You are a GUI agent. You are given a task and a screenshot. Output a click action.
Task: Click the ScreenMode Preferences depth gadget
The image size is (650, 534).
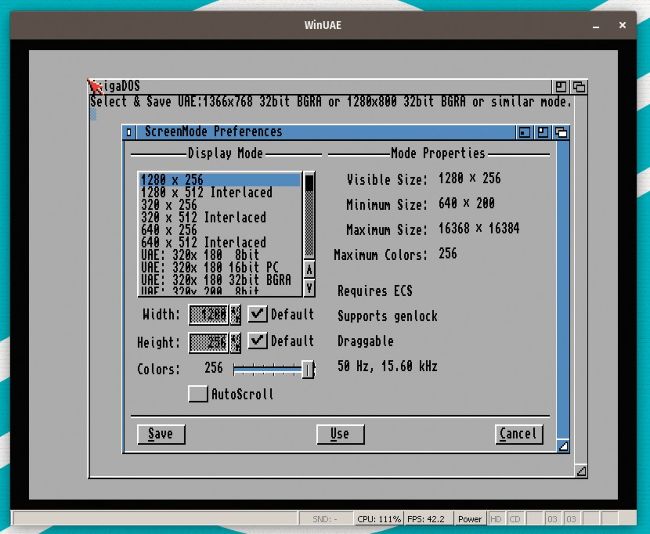[561, 132]
